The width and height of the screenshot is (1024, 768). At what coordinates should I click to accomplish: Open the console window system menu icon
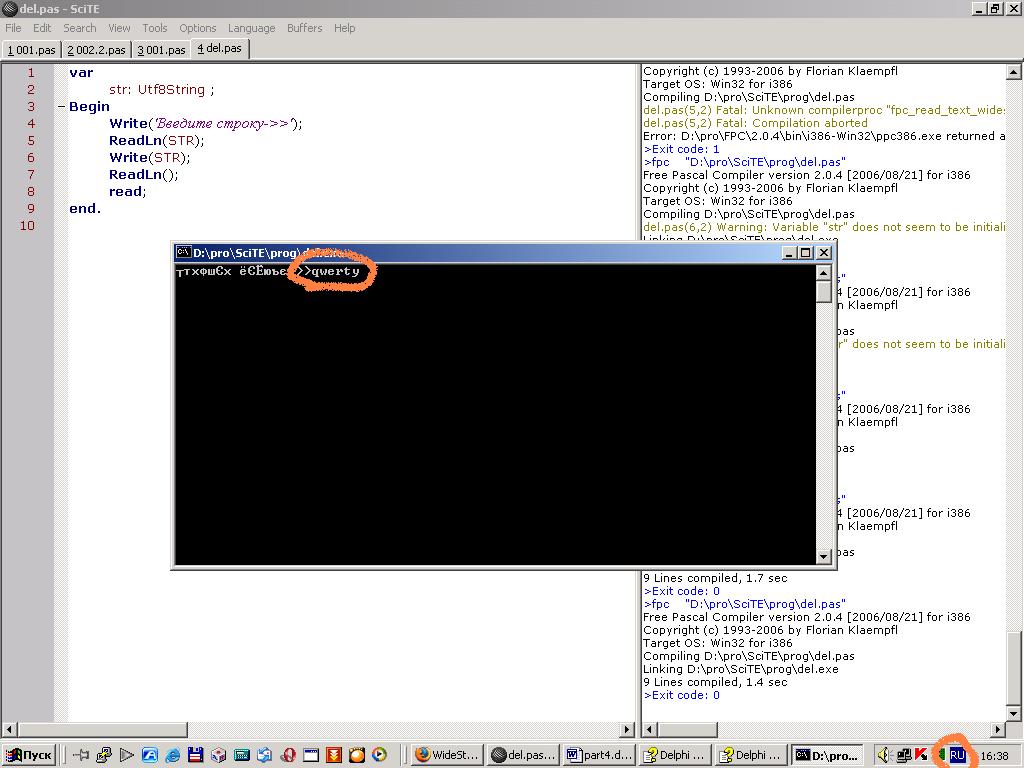tap(184, 253)
